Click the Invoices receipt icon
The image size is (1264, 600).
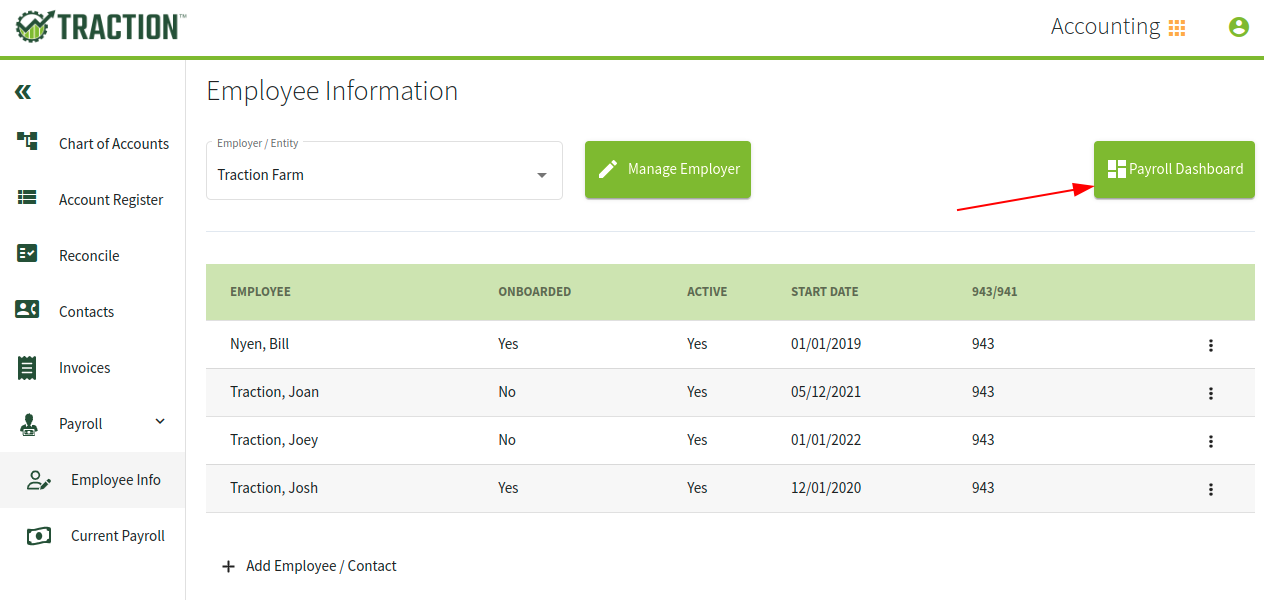pos(28,367)
